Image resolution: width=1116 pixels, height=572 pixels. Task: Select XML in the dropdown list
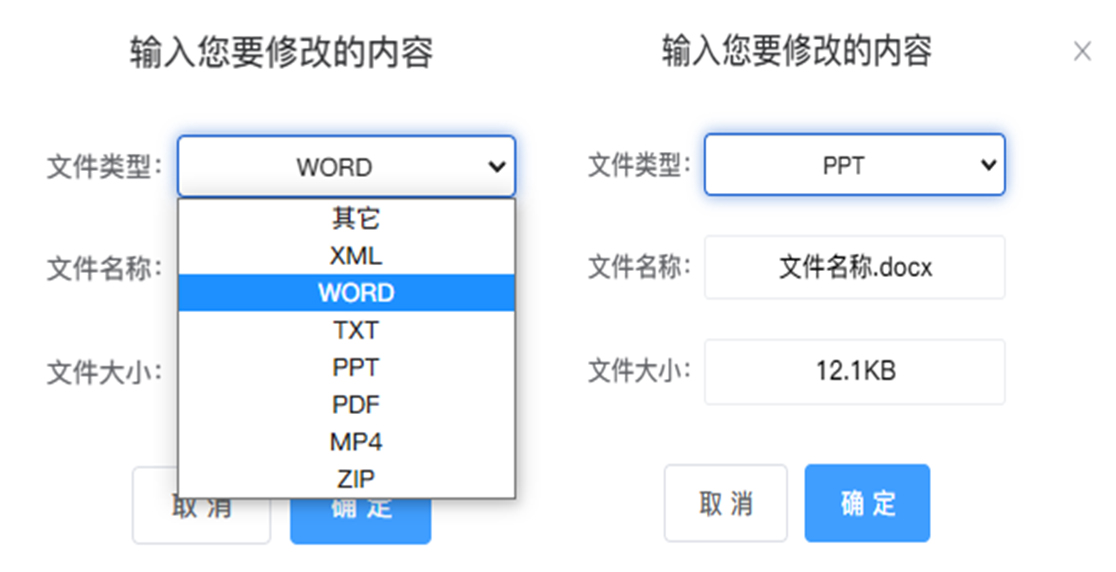coord(356,256)
